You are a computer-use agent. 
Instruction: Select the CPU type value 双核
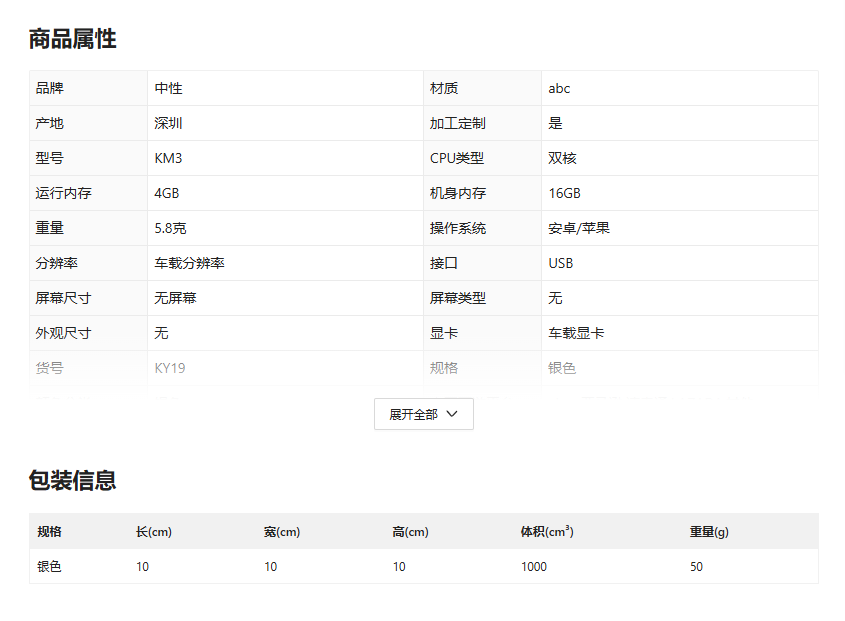pos(562,158)
